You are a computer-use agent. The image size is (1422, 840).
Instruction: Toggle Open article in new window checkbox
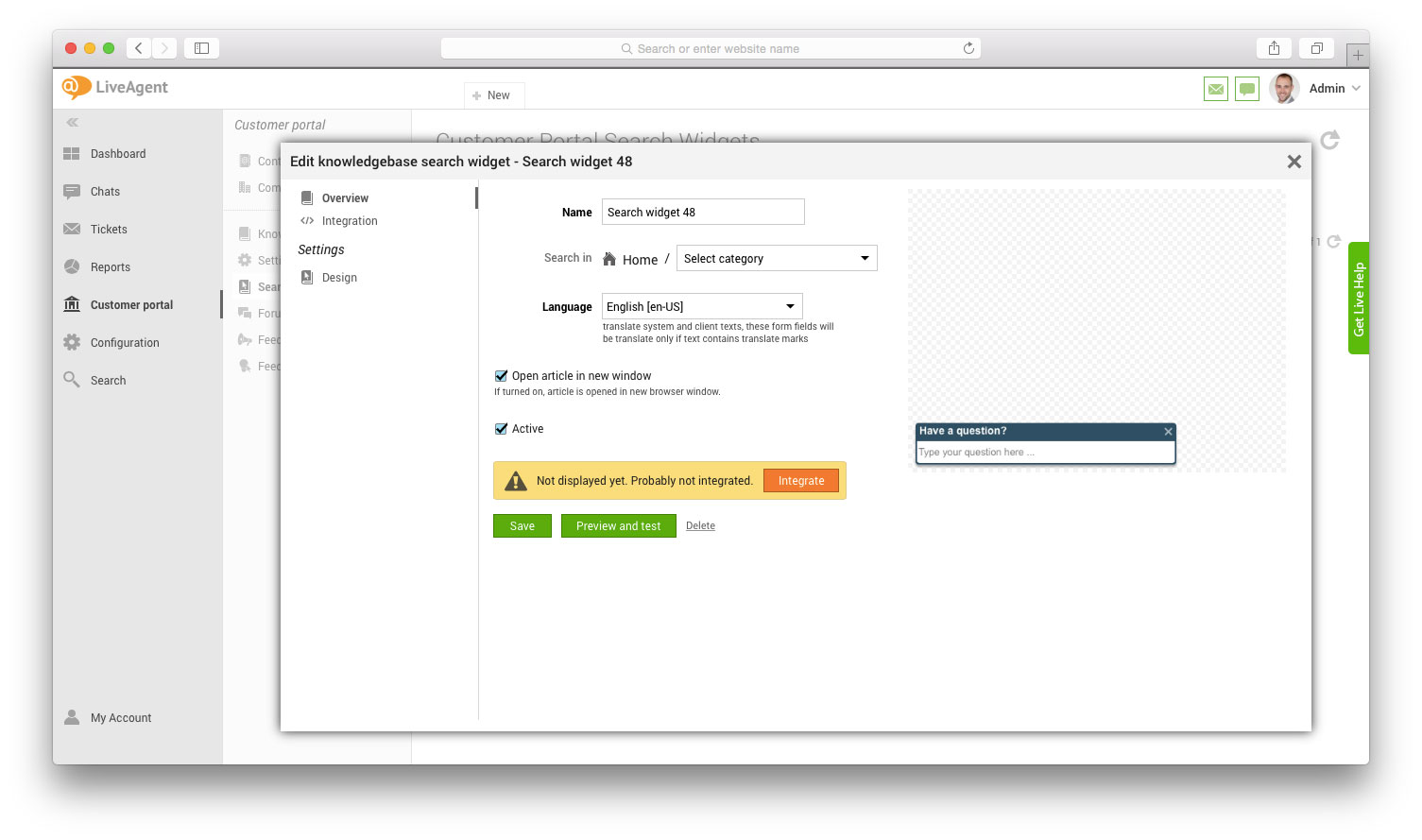(502, 376)
